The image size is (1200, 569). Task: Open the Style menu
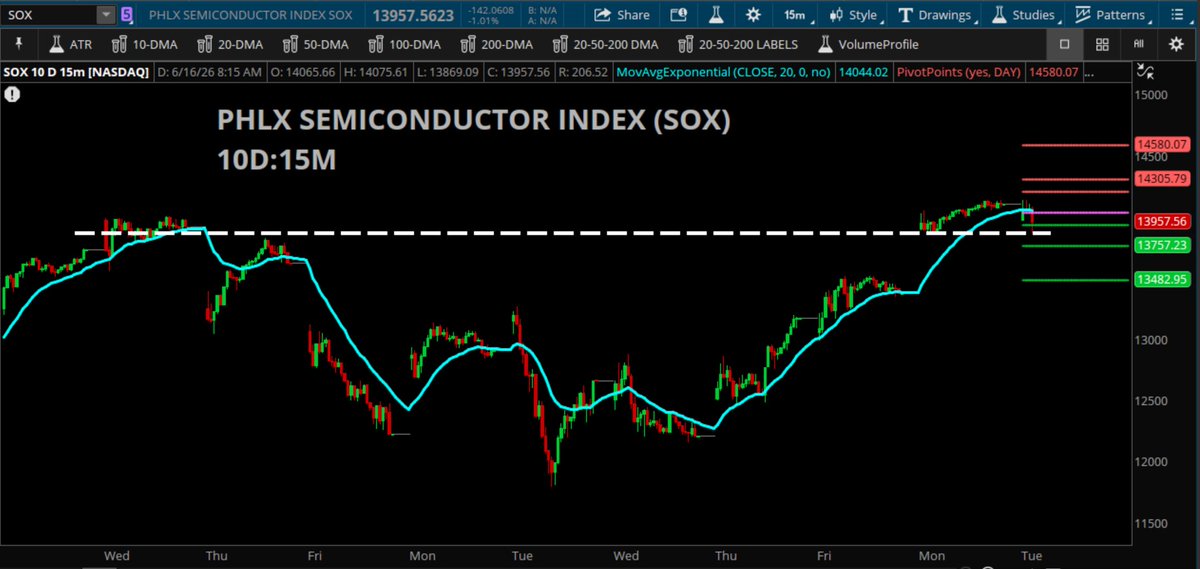(853, 15)
